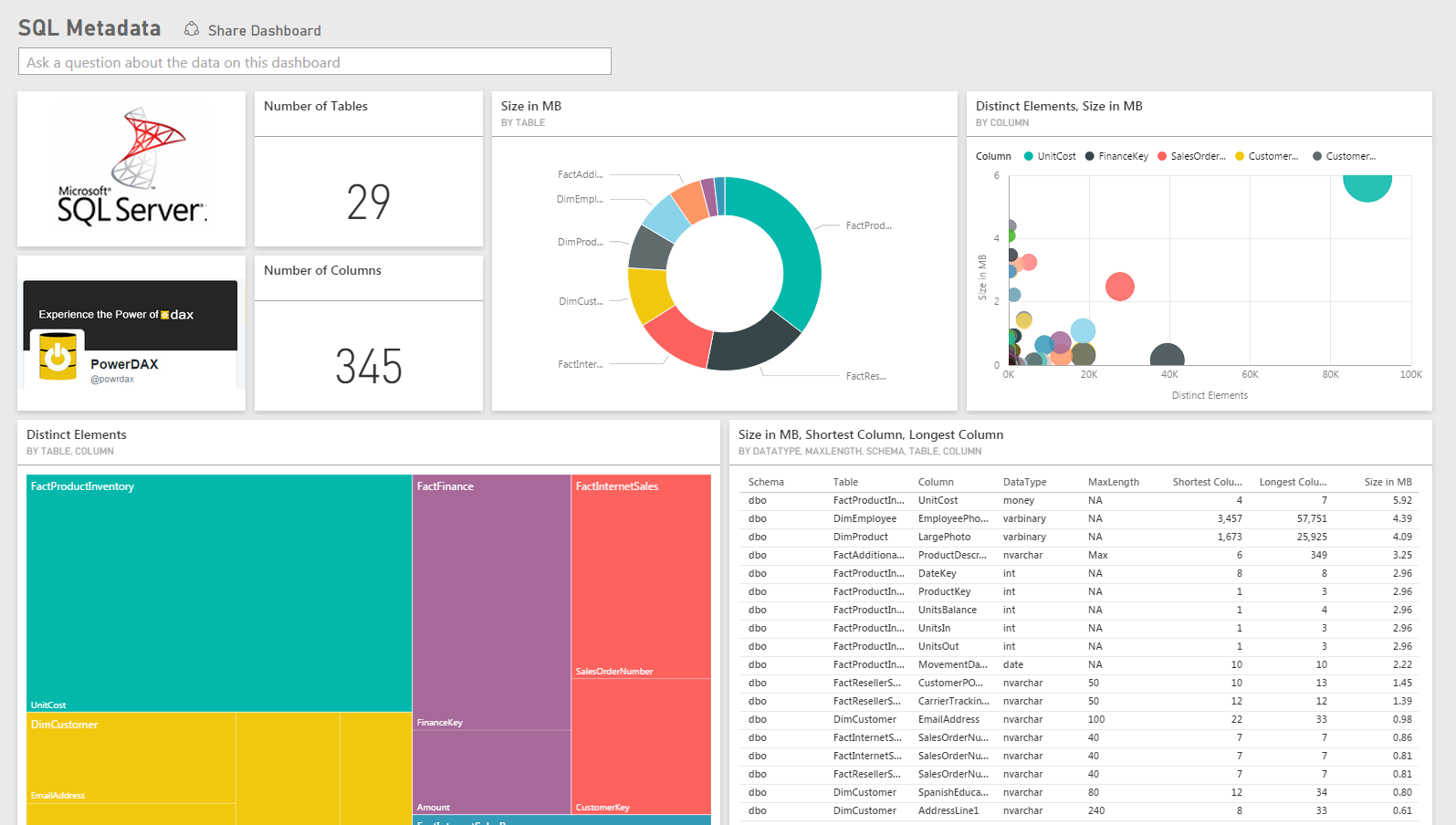Image resolution: width=1456 pixels, height=825 pixels.
Task: Select the red FactInternetSales treemap block
Action: (641, 575)
